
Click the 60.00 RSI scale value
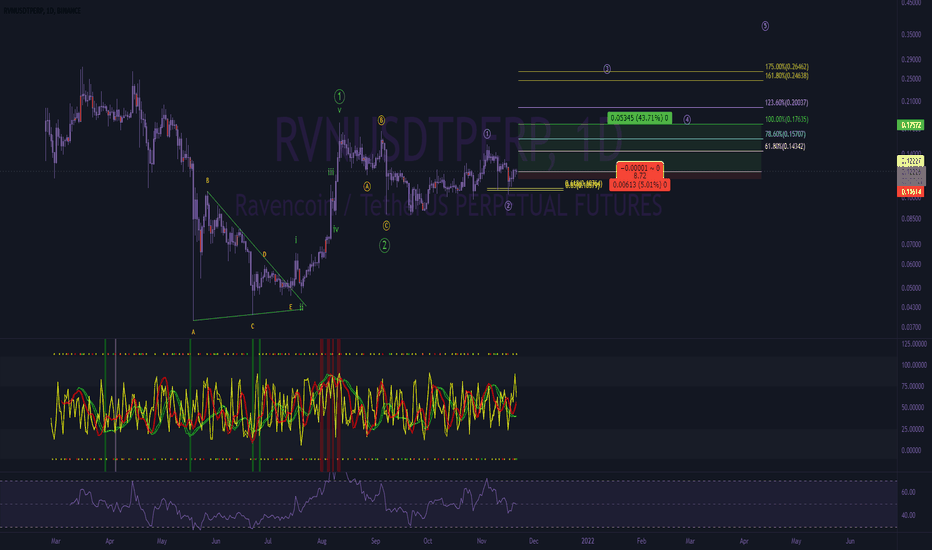pyautogui.click(x=908, y=492)
